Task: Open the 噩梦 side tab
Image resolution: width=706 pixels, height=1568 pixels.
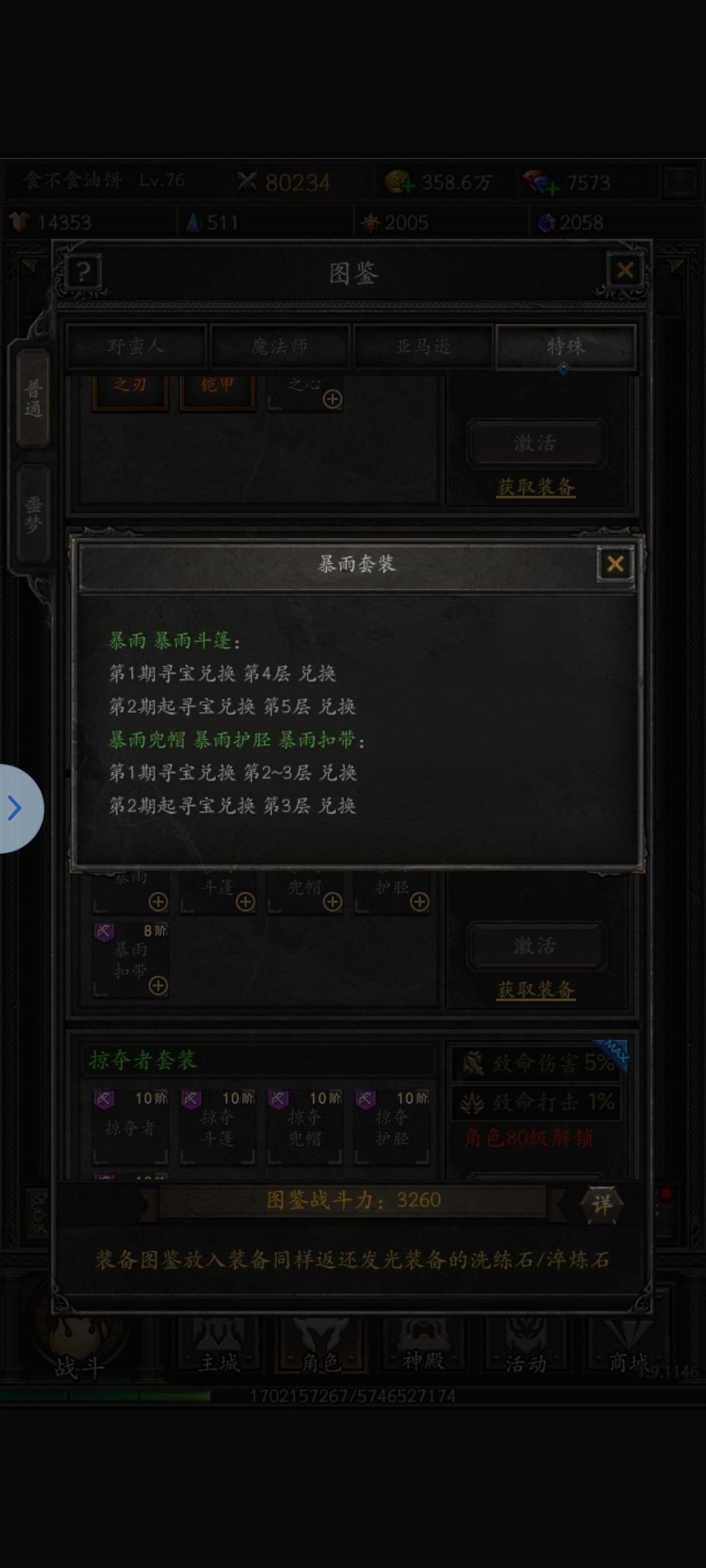Action: pos(33,514)
